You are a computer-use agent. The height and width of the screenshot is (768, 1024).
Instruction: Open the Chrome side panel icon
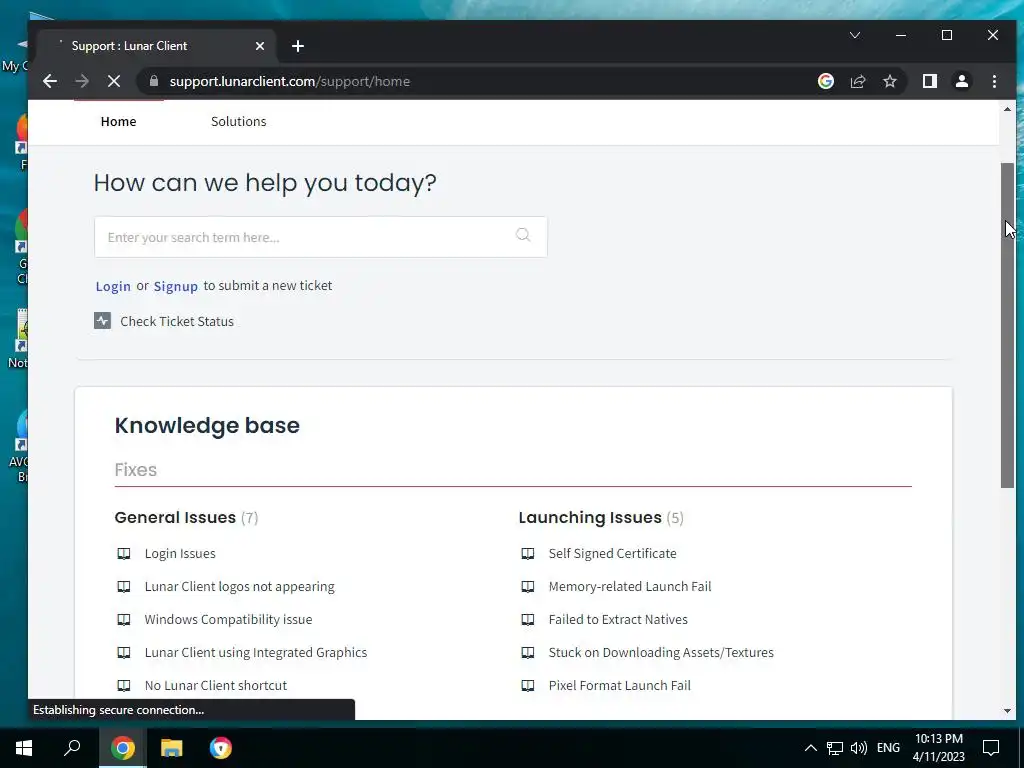(930, 81)
